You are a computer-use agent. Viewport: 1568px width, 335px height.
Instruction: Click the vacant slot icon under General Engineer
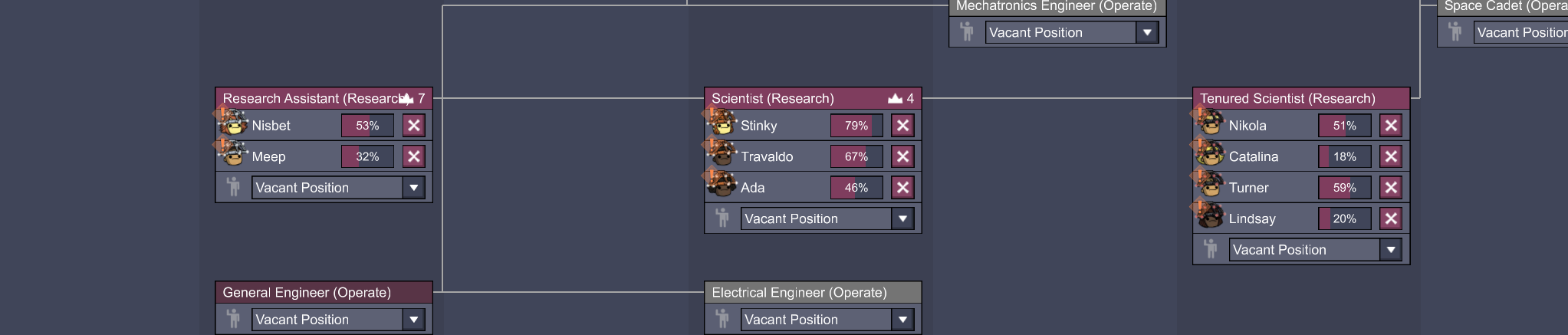(234, 319)
